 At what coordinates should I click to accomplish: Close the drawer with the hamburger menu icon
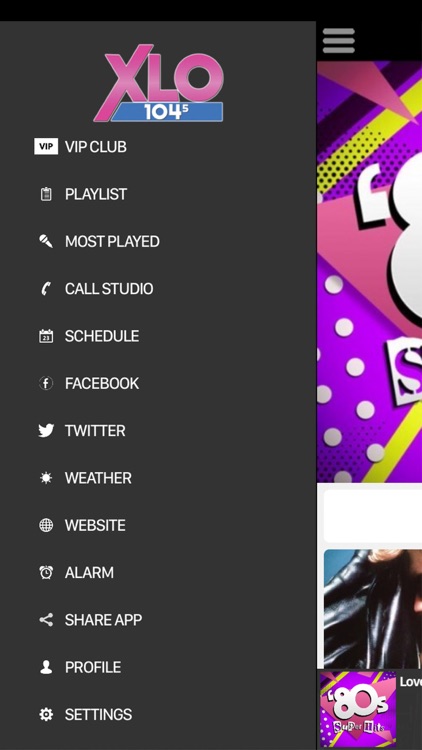(339, 41)
